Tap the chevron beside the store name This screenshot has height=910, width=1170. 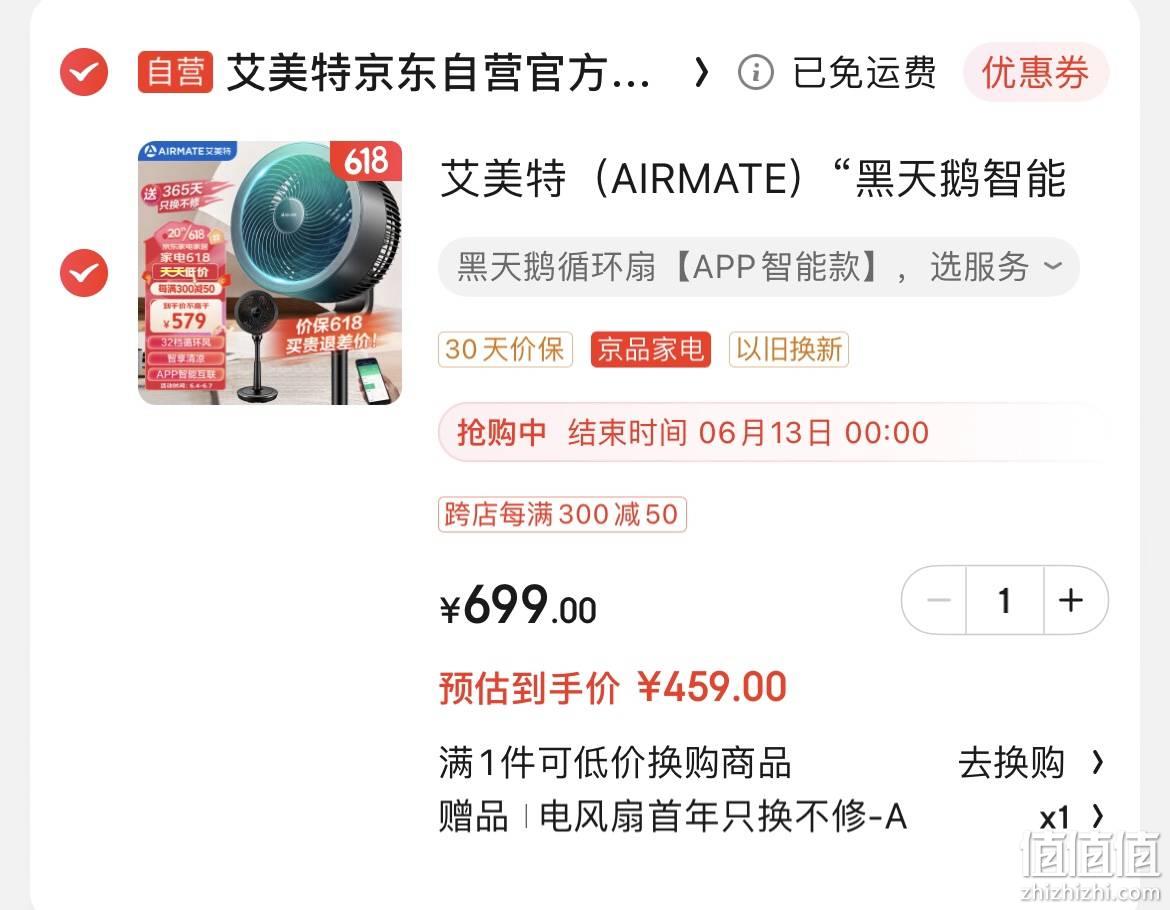(701, 72)
